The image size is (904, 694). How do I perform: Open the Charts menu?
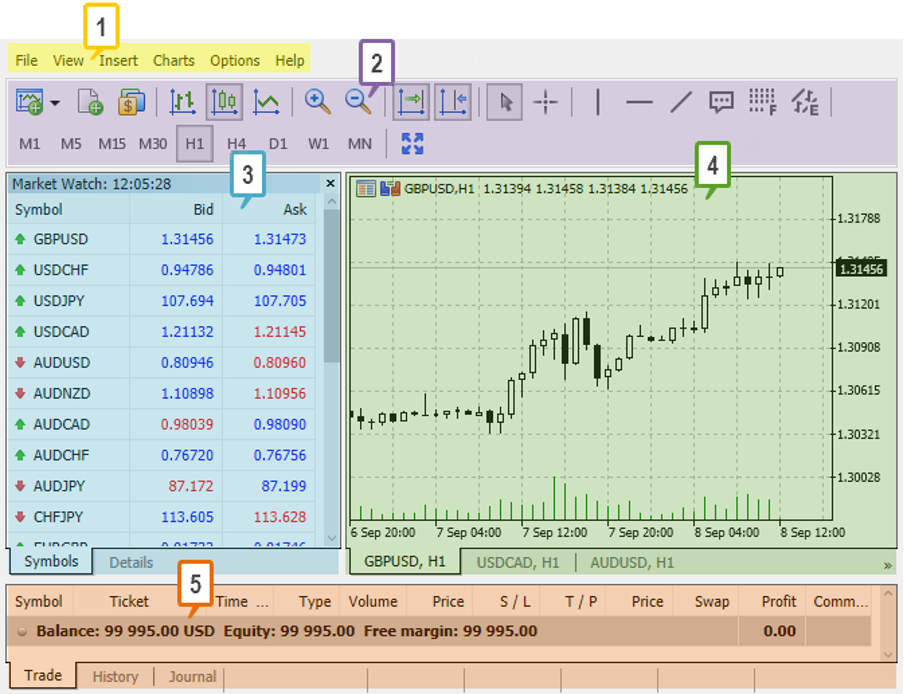point(174,61)
